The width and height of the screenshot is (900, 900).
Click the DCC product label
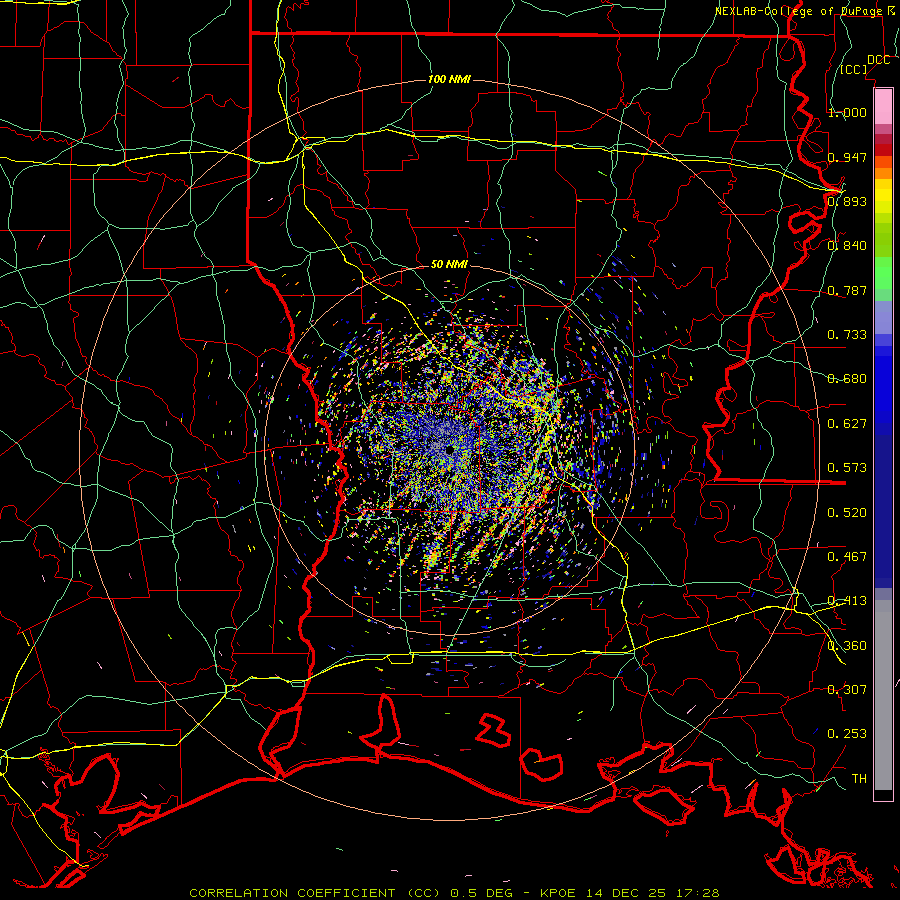(x=878, y=60)
